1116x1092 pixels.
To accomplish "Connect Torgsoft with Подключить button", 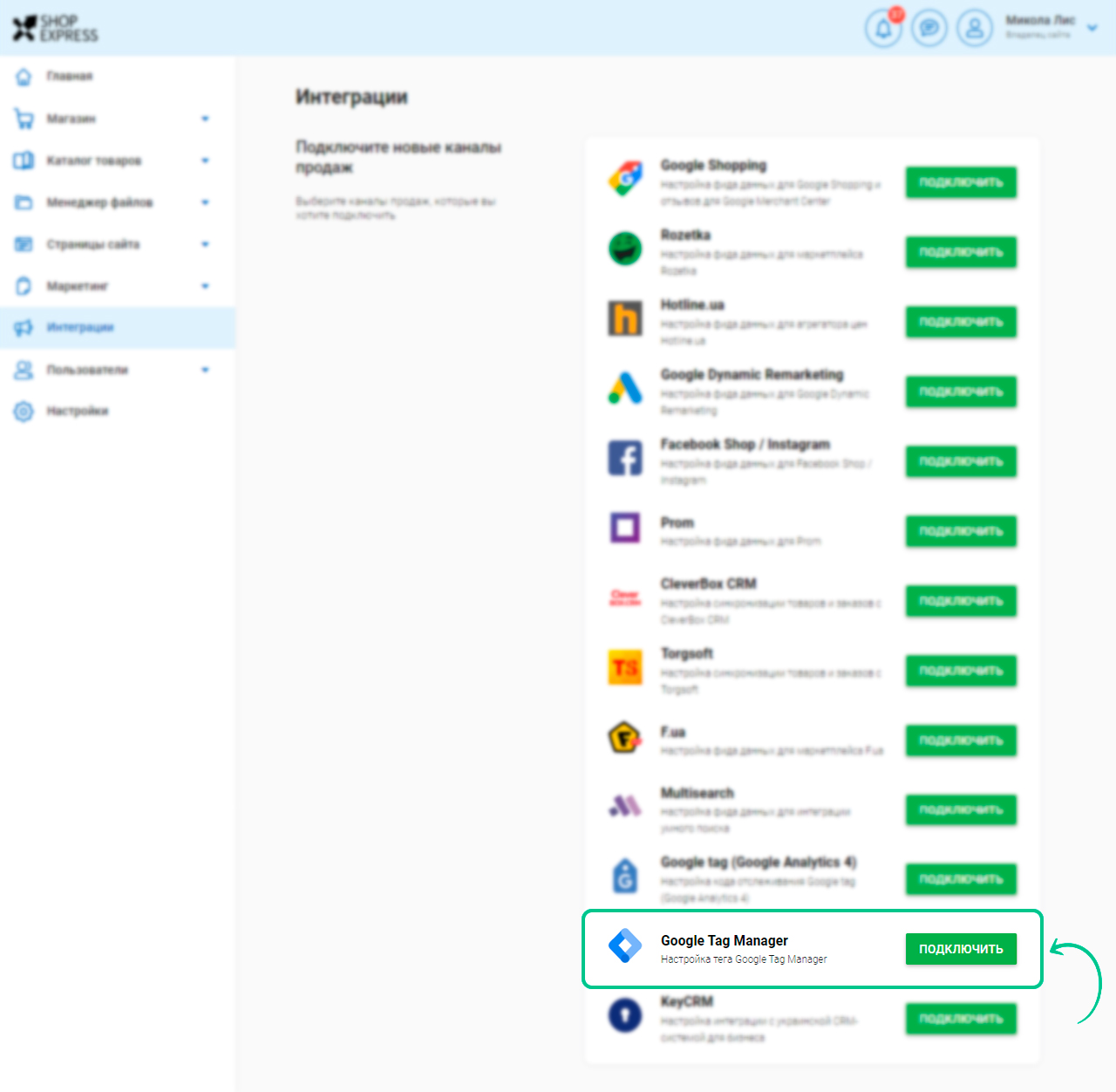I will tap(961, 671).
